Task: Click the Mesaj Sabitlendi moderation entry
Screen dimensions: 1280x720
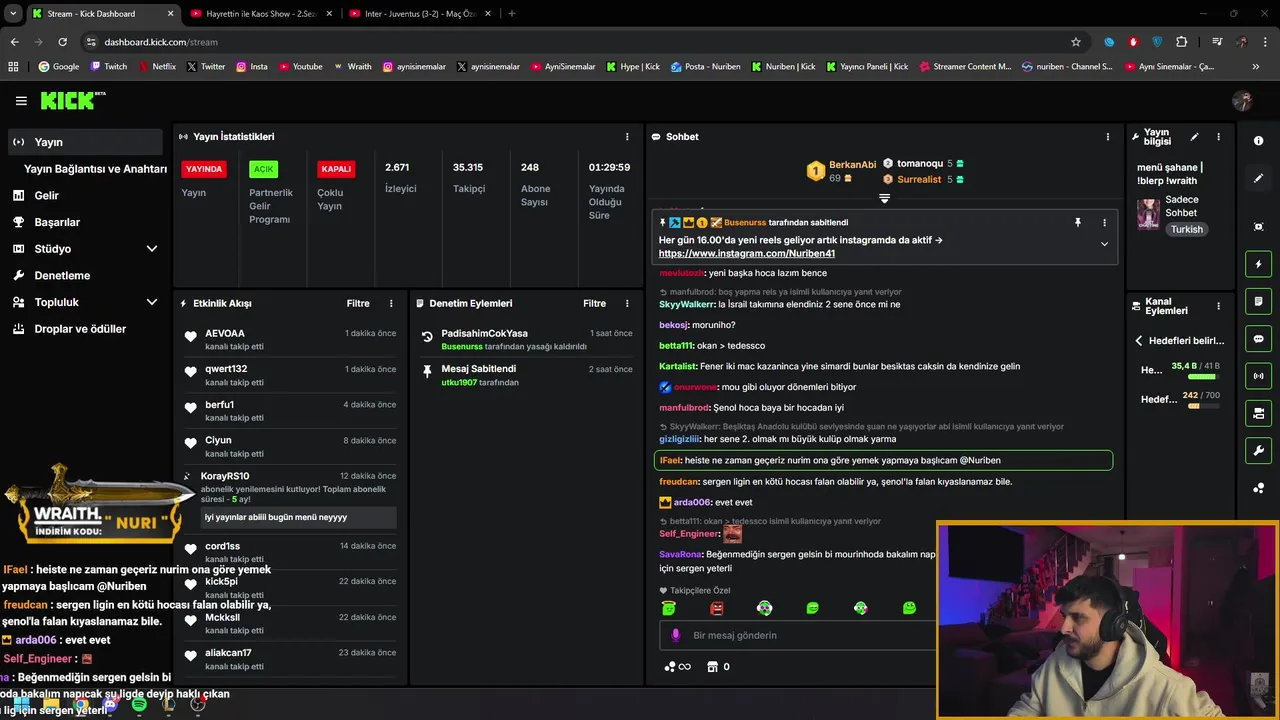Action: click(x=527, y=375)
